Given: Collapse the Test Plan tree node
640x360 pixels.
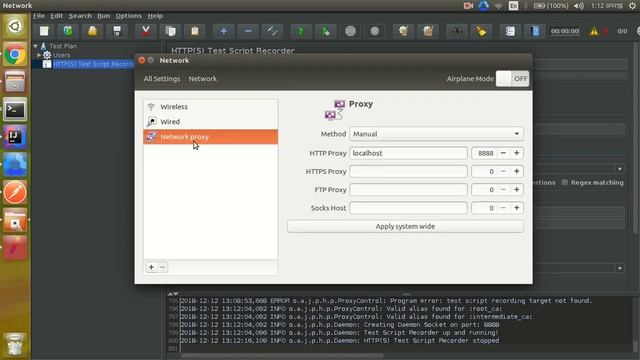Looking at the screenshot, I should click(x=36, y=46).
